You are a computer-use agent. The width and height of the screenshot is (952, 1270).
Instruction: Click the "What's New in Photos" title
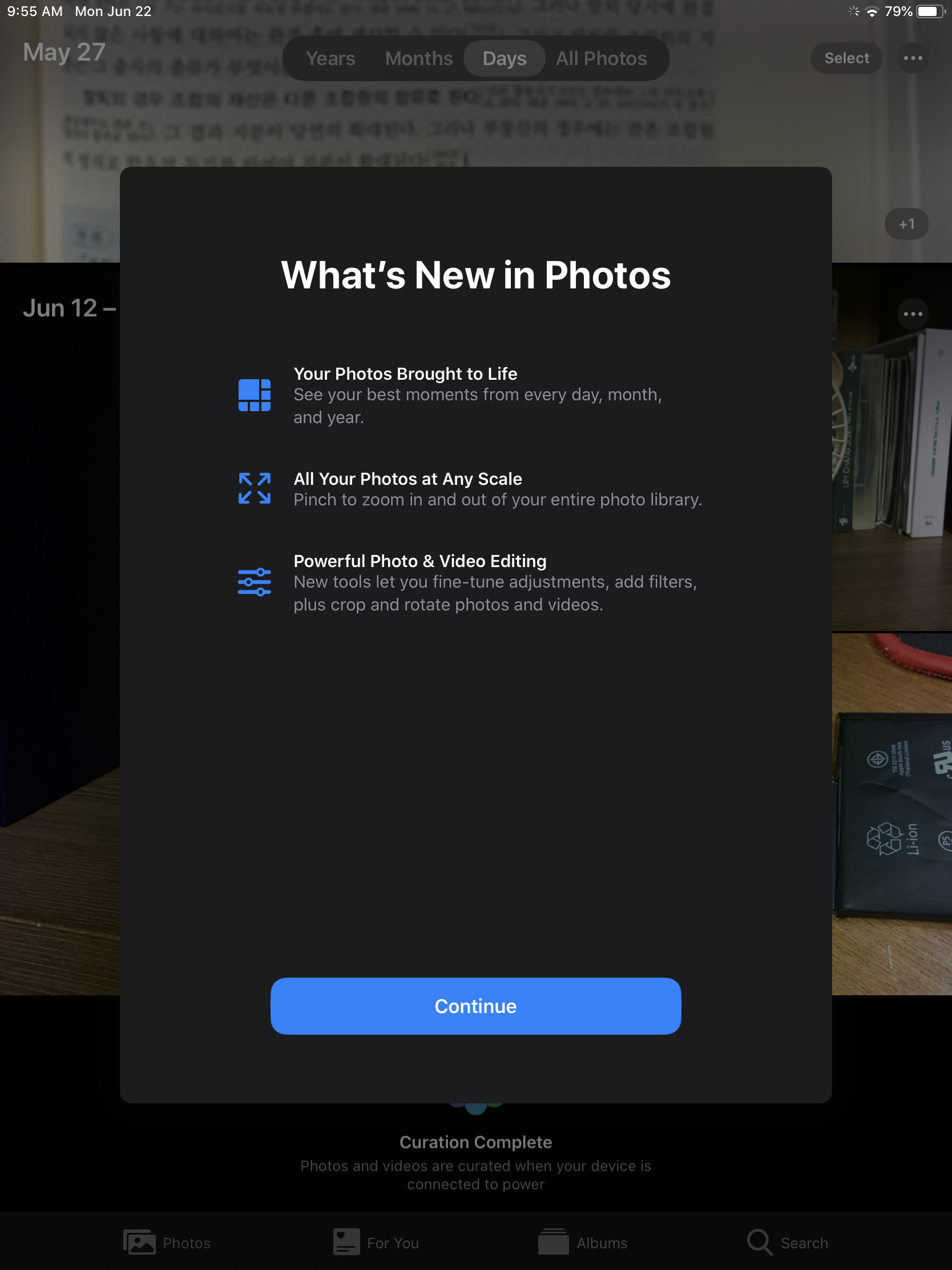[475, 275]
